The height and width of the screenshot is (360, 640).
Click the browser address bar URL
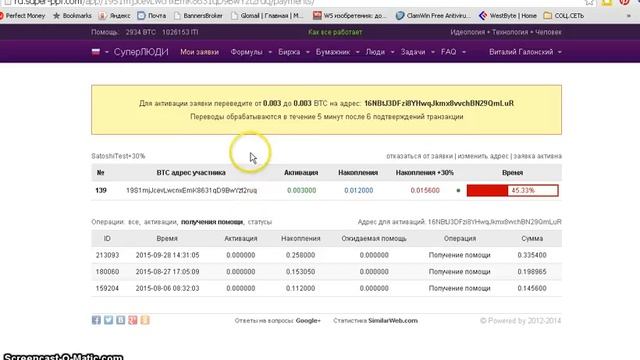point(163,2)
